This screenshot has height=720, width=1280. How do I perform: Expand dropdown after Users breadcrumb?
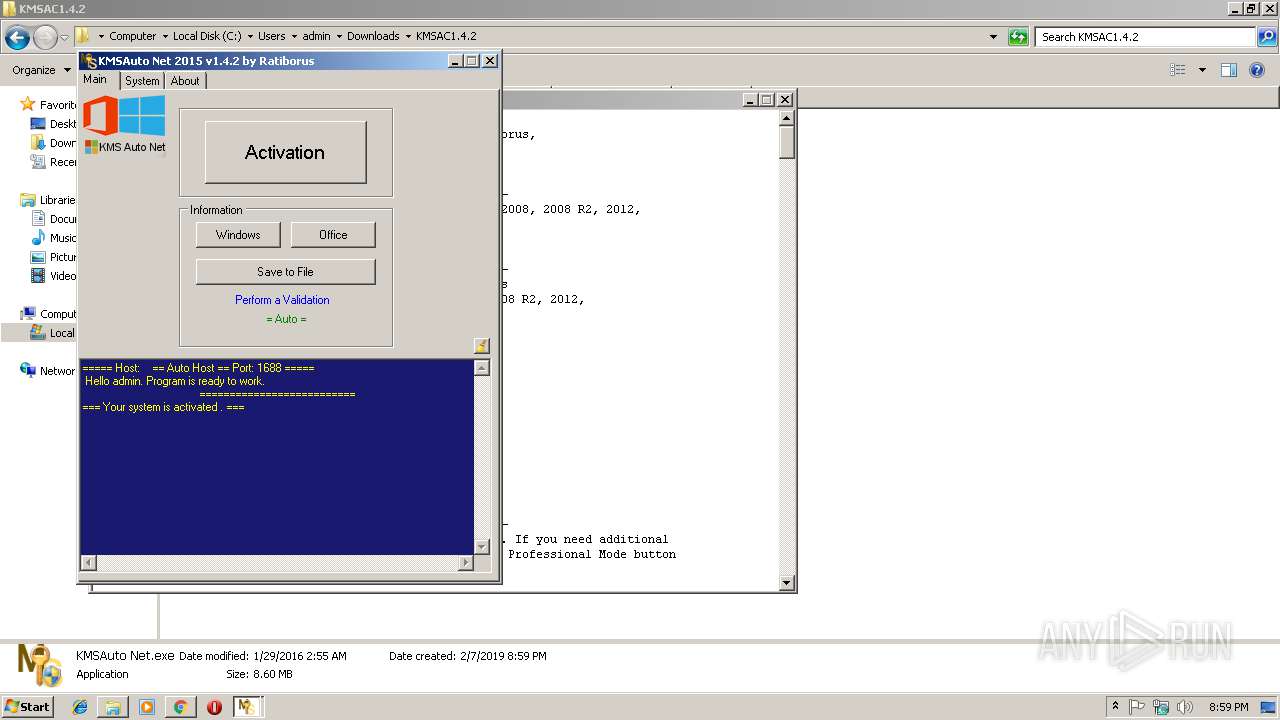pyautogui.click(x=294, y=36)
